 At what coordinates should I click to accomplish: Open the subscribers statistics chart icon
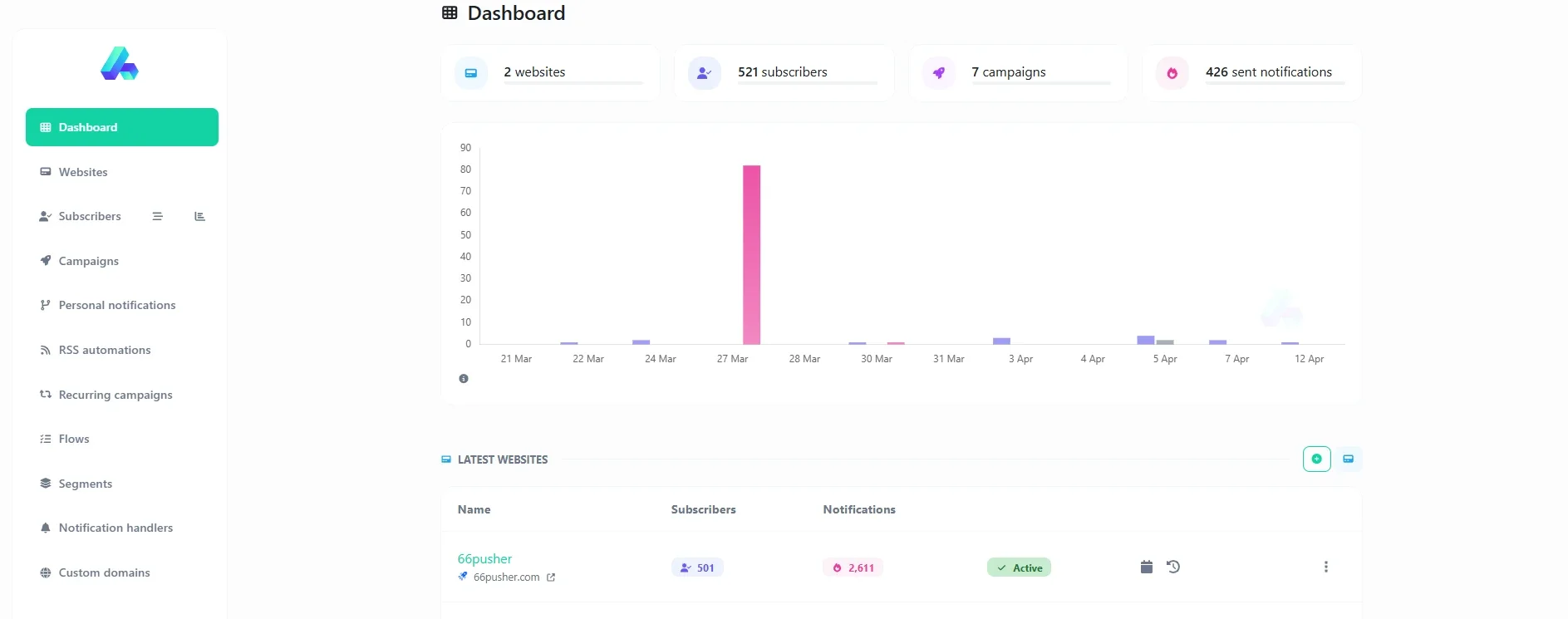click(199, 216)
